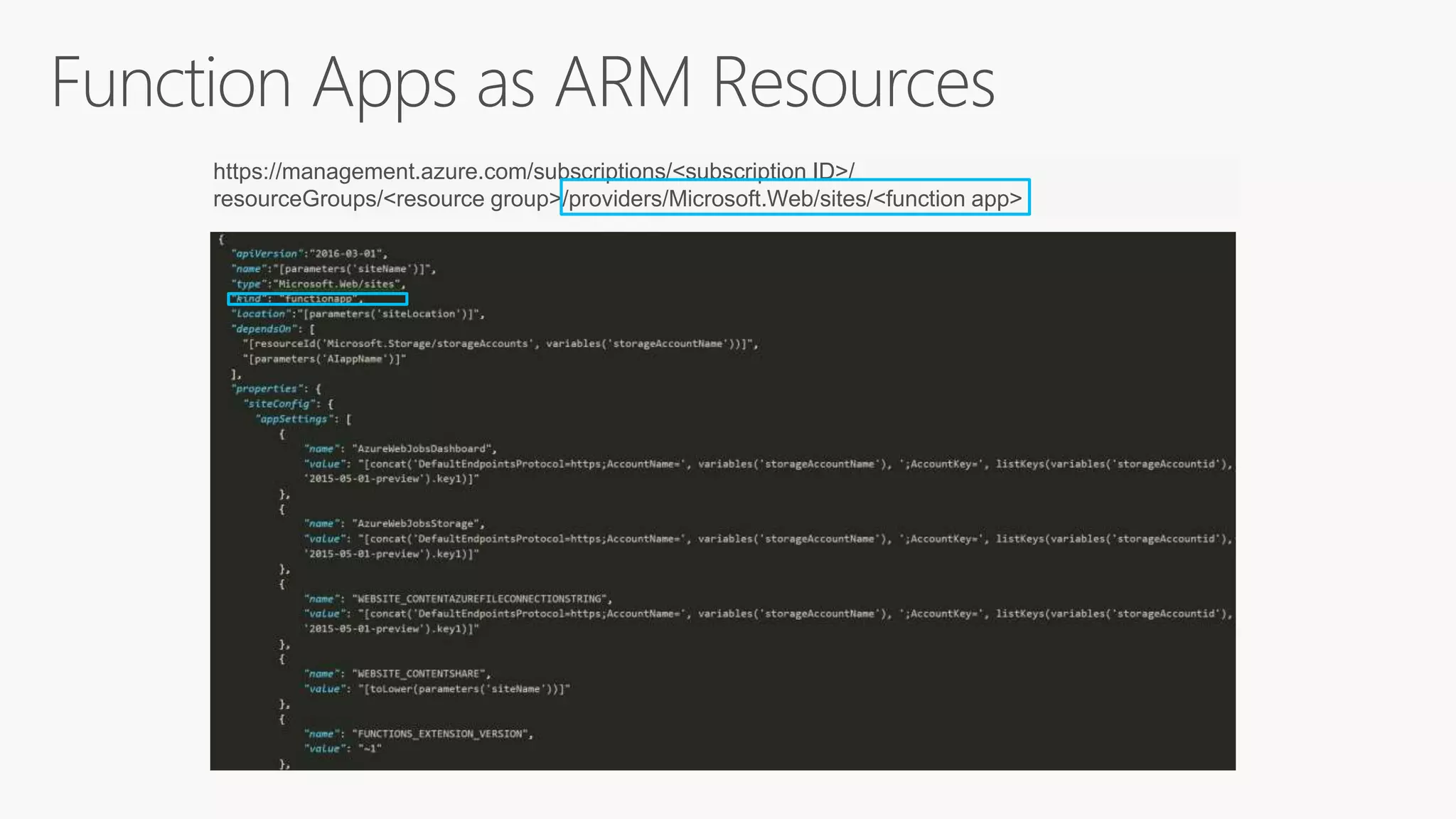Click the "resourceGroups/<resource group>" text
The width and height of the screenshot is (1456, 819).
[387, 199]
